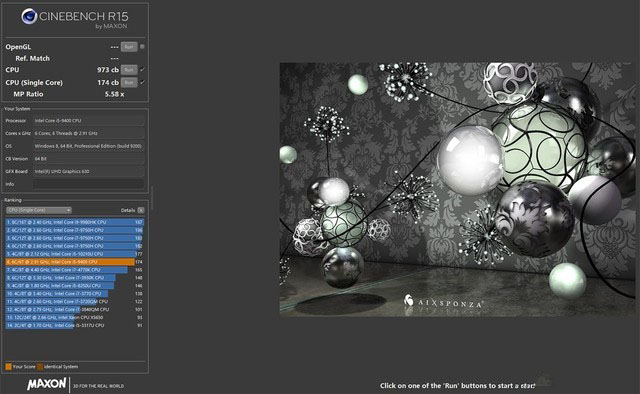640x394 pixels.
Task: Select ranking row 11 Core i7-3720QM
Action: 75,302
